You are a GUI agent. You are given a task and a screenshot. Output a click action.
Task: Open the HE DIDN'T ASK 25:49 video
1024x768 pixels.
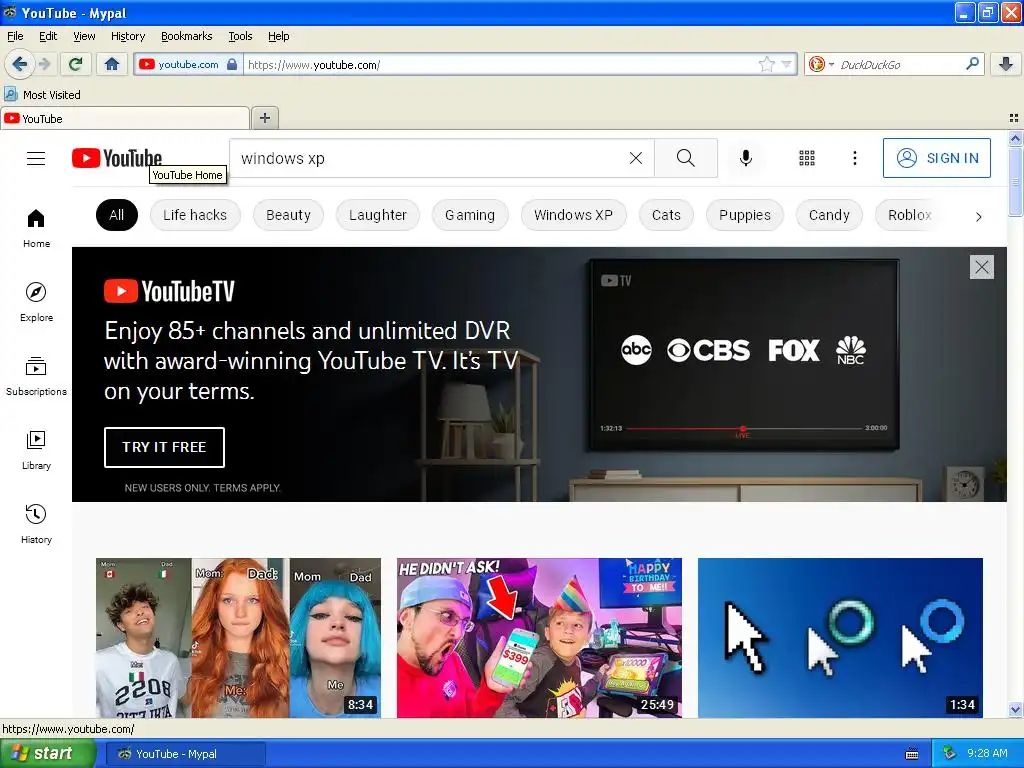click(x=539, y=638)
